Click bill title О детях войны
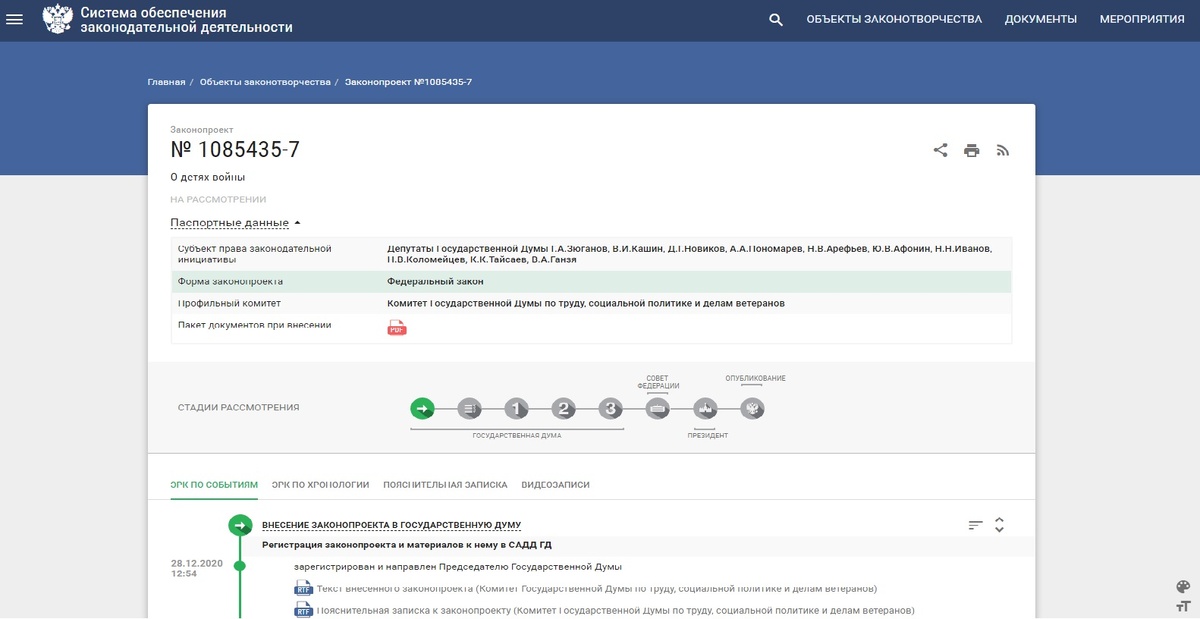Image resolution: width=1200 pixels, height=619 pixels. click(207, 177)
